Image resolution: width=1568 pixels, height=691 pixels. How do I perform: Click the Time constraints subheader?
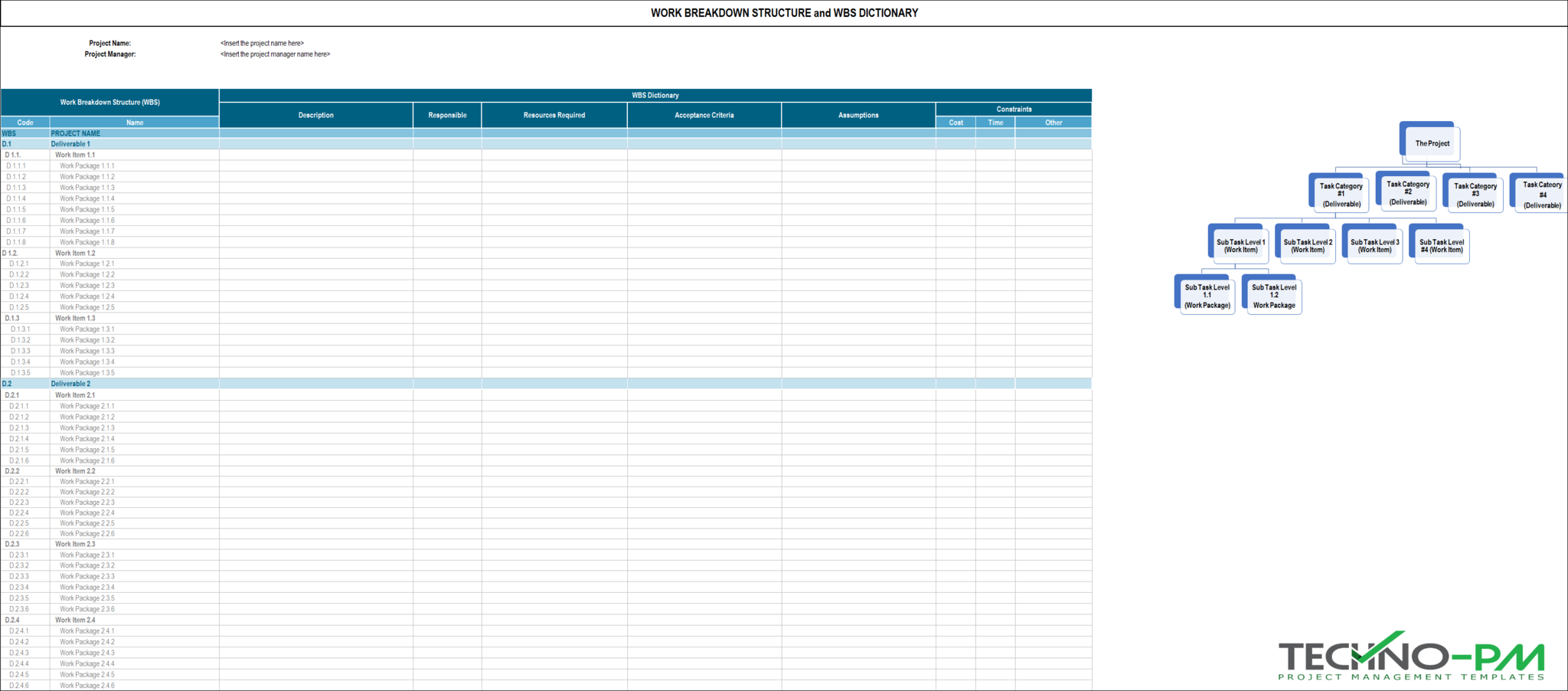995,123
